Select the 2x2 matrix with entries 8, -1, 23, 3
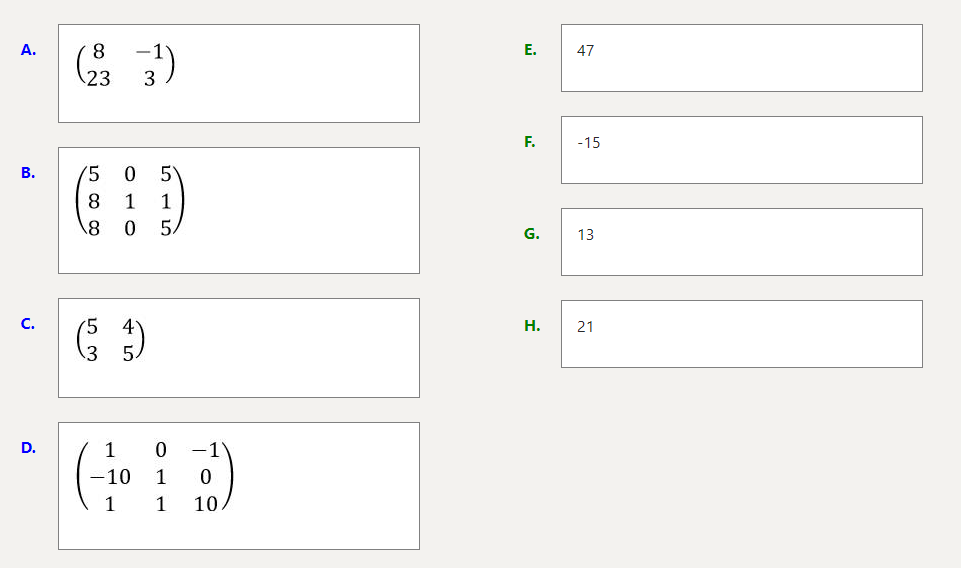 [238, 73]
